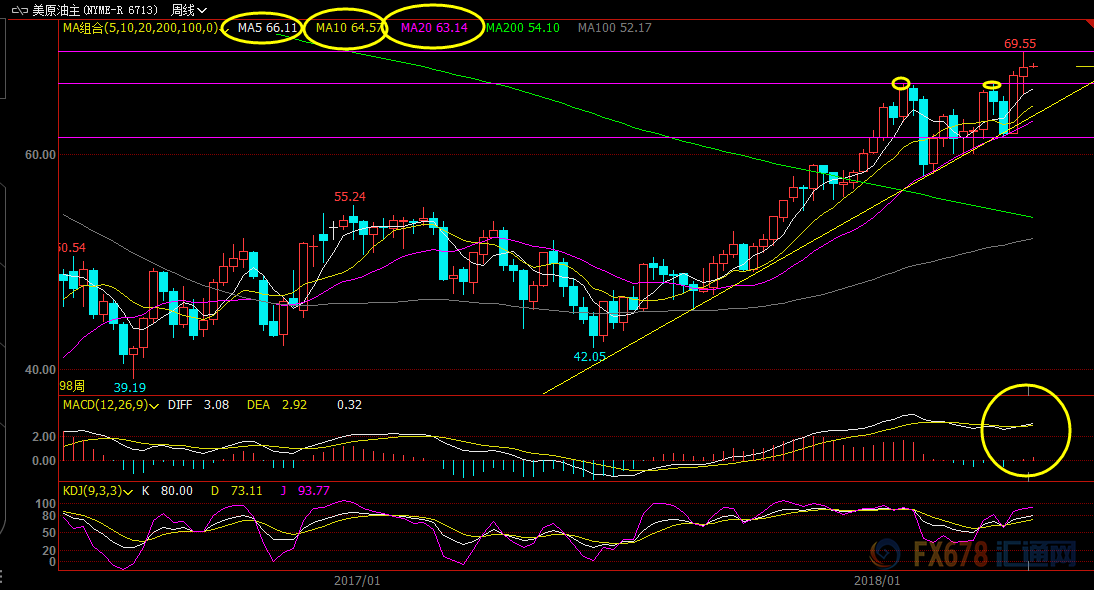Screen dimensions: 1094x590
Task: Click the 2017/01 time axis marker
Action: [357, 580]
